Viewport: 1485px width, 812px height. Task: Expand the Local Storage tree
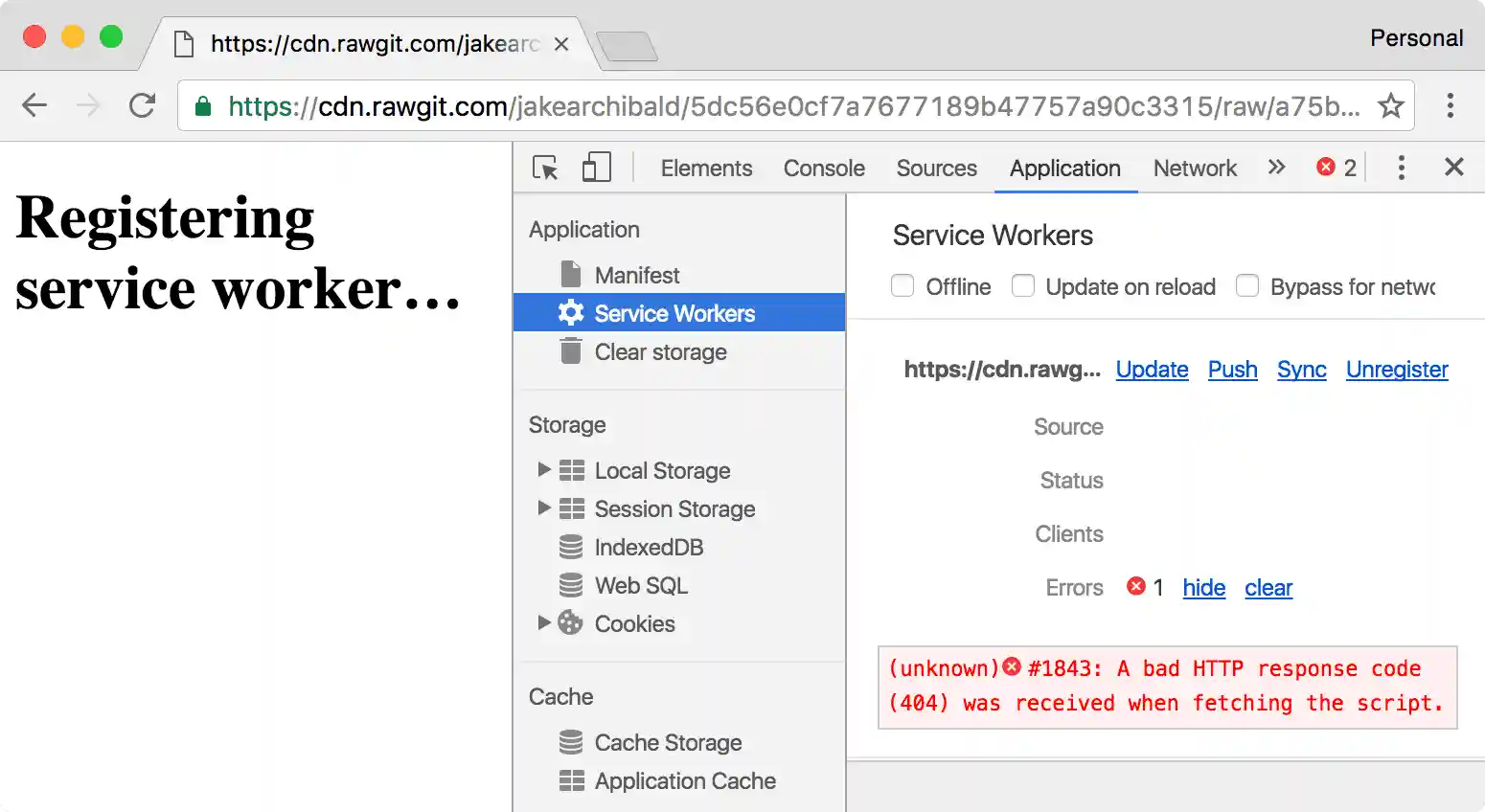click(x=544, y=470)
